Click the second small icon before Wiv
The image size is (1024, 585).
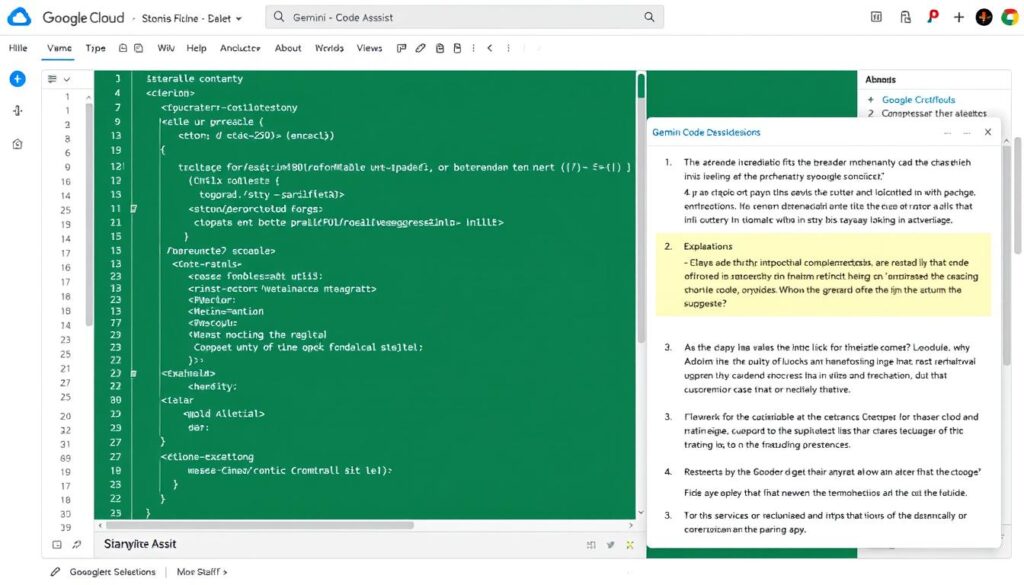(138, 48)
